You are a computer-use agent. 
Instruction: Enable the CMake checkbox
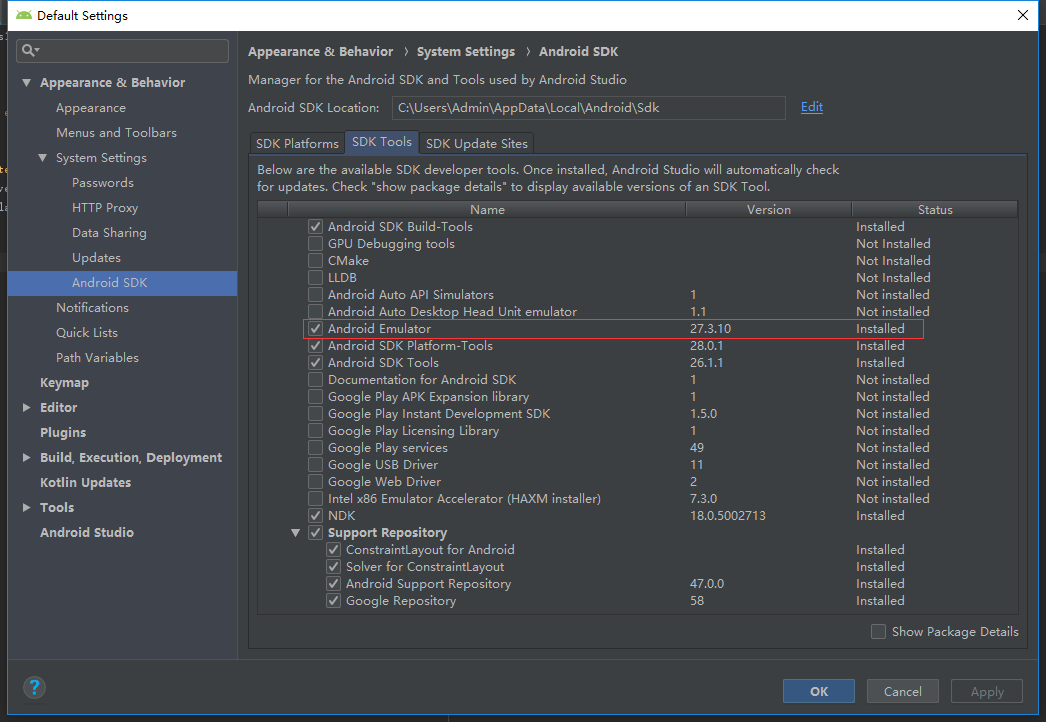point(316,261)
